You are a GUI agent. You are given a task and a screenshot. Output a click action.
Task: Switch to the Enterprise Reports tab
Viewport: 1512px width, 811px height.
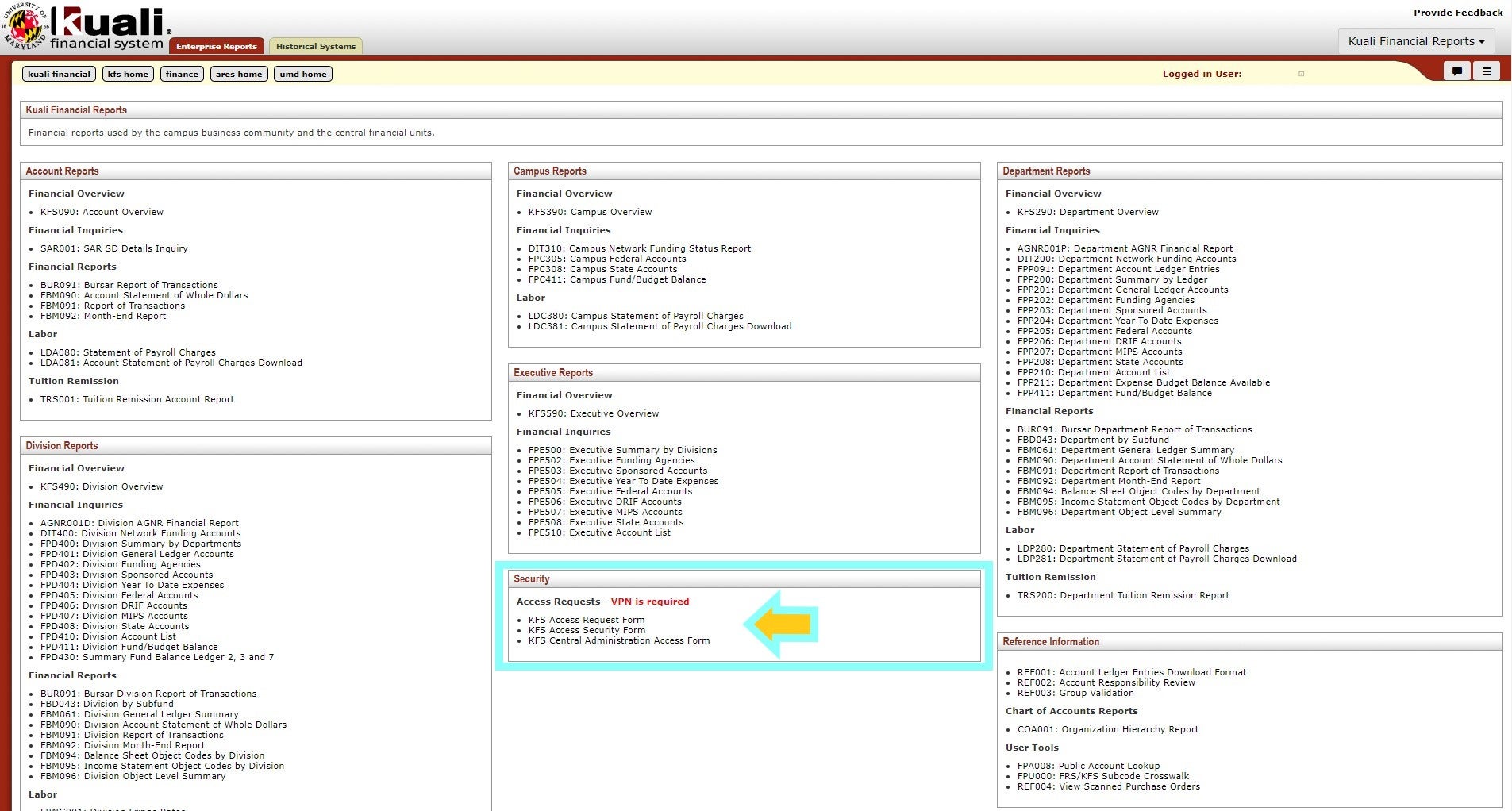coord(217,45)
